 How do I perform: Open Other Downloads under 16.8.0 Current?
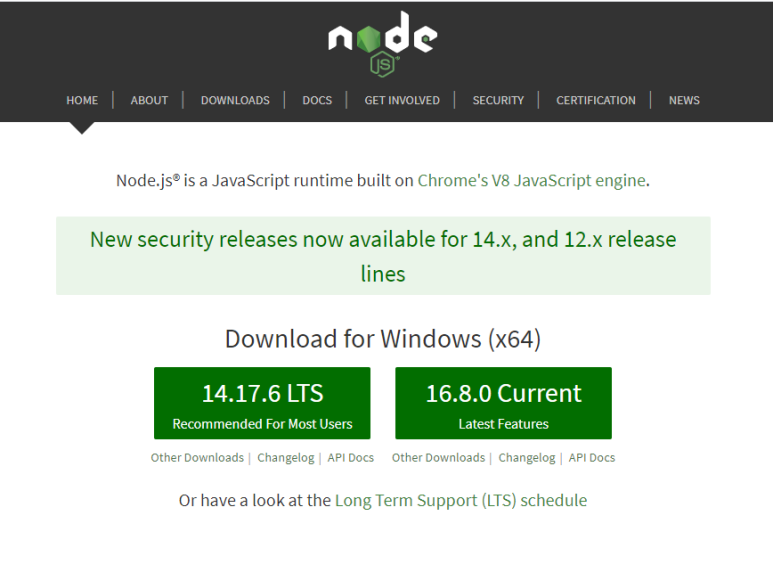click(x=438, y=457)
